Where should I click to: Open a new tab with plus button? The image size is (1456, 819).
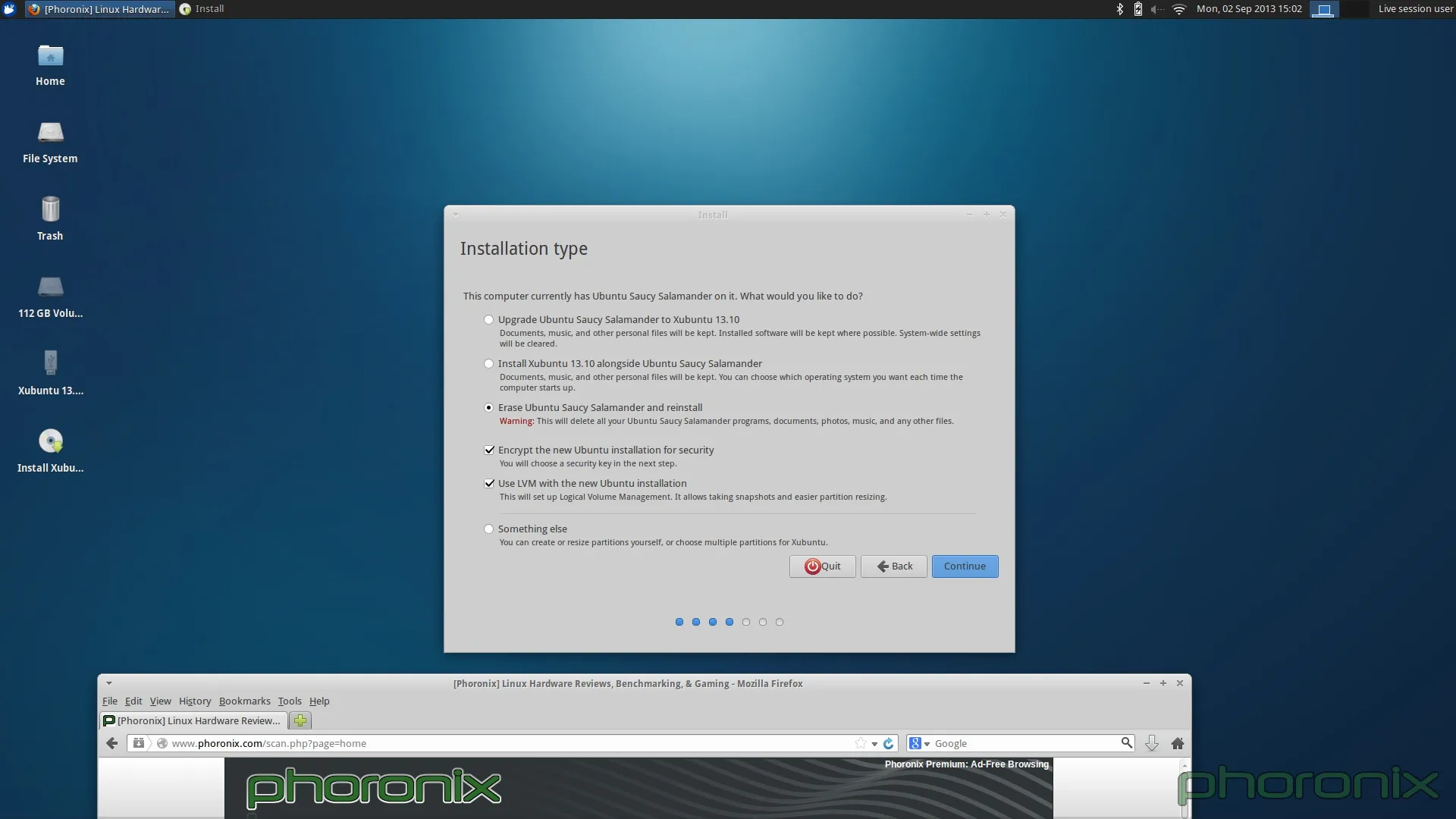click(x=300, y=721)
